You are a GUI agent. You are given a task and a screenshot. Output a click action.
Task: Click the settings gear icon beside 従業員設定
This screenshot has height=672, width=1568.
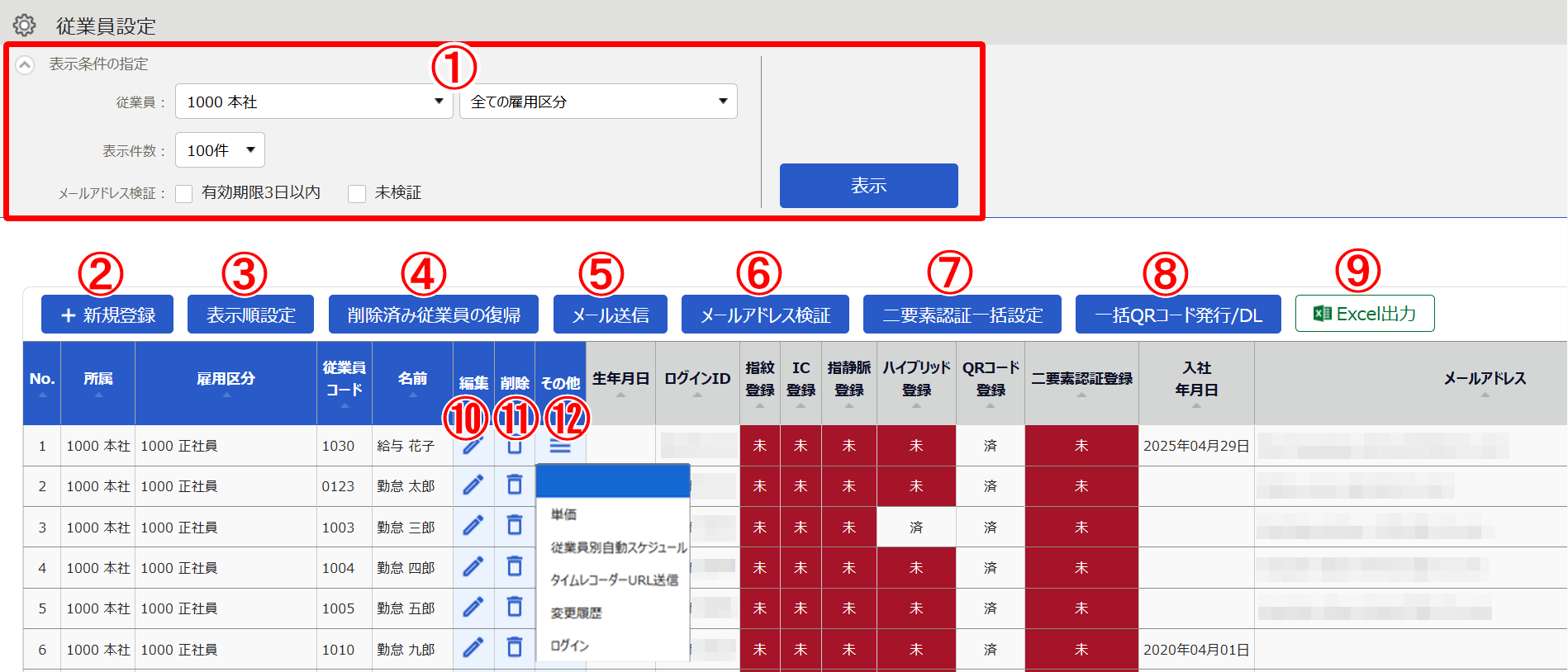(25, 25)
